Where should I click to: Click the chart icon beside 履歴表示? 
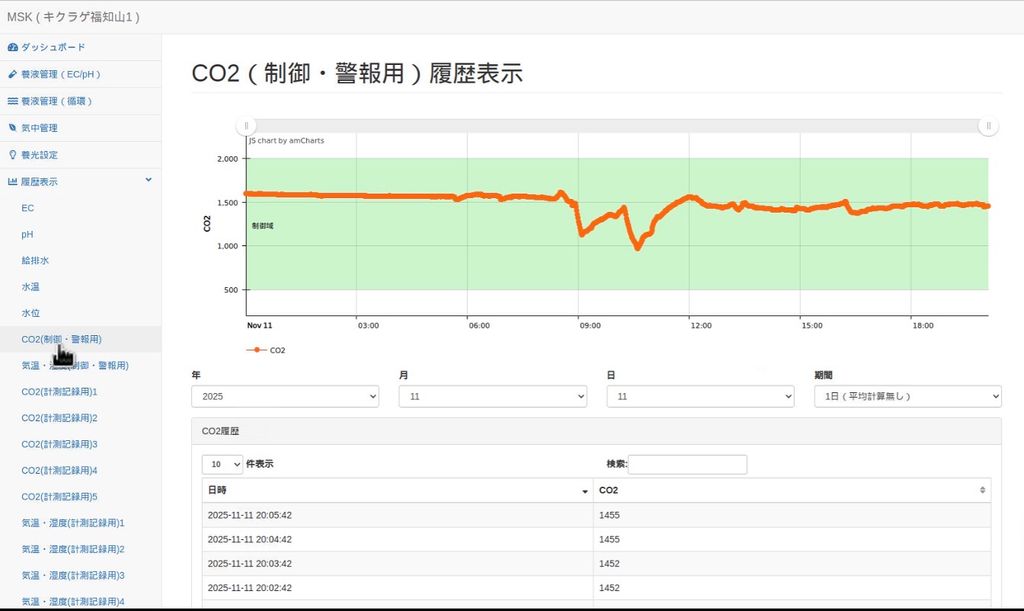pos(13,181)
